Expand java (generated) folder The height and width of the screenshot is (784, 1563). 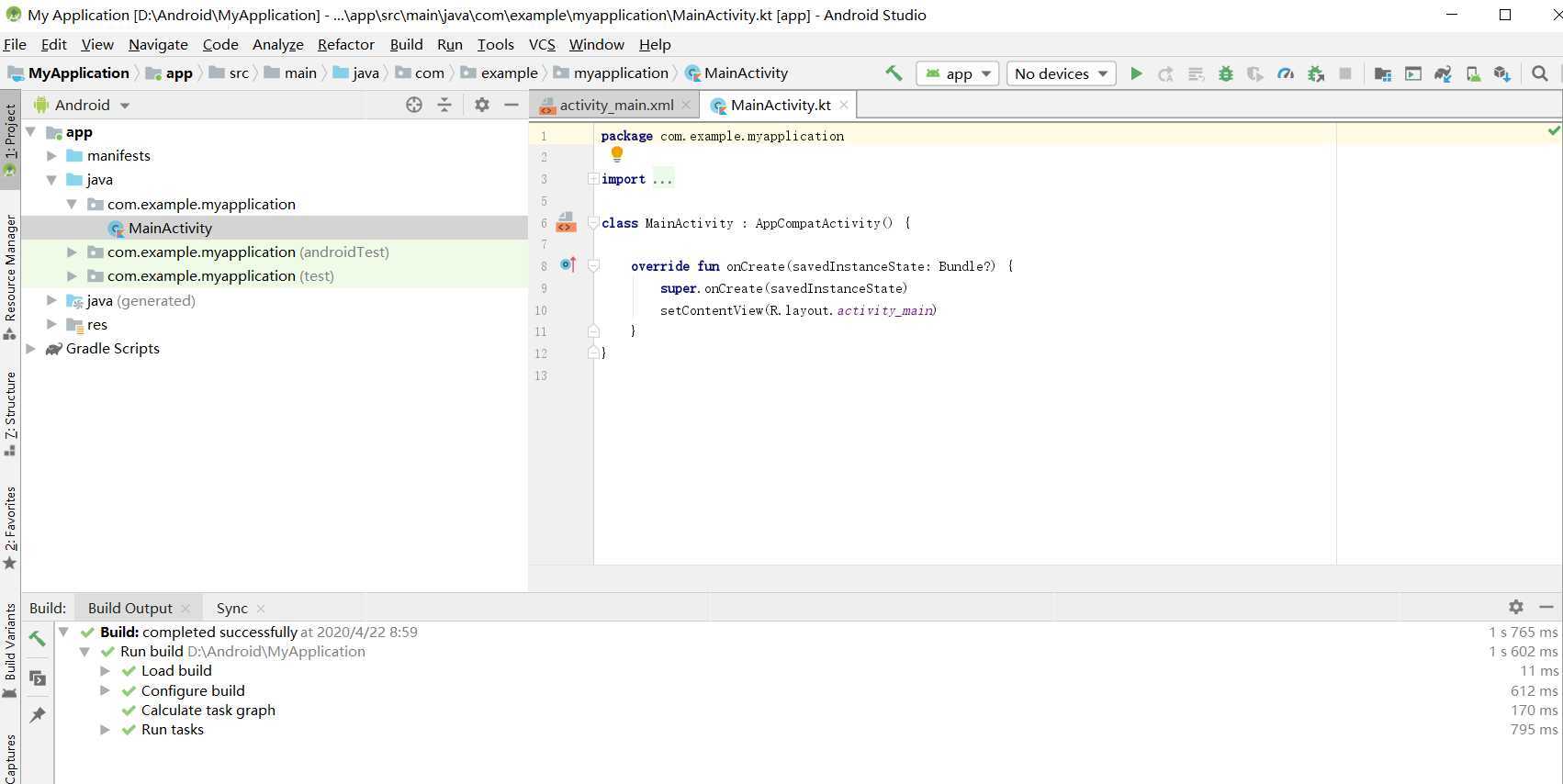click(x=51, y=300)
